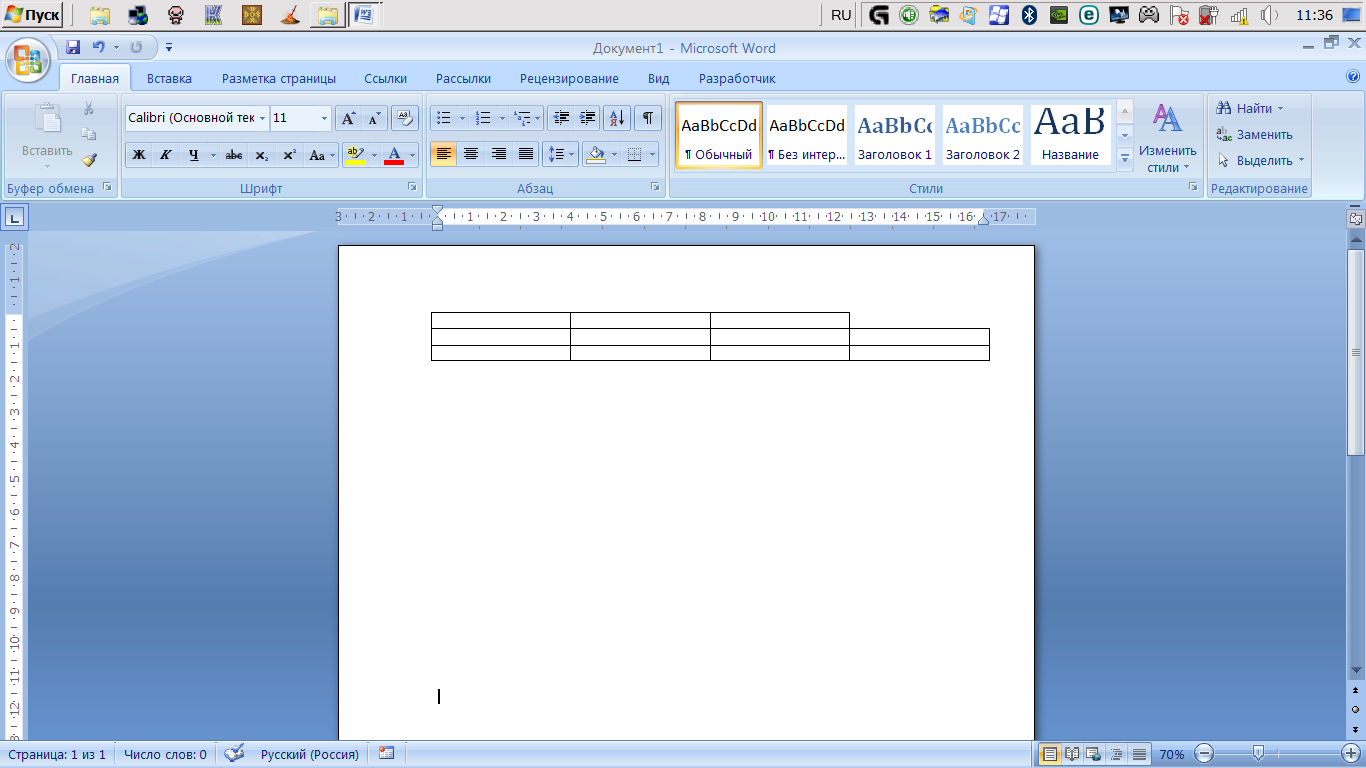Select the Заголовок 1 style thumbnail
Image resolution: width=1366 pixels, height=768 pixels.
894,135
